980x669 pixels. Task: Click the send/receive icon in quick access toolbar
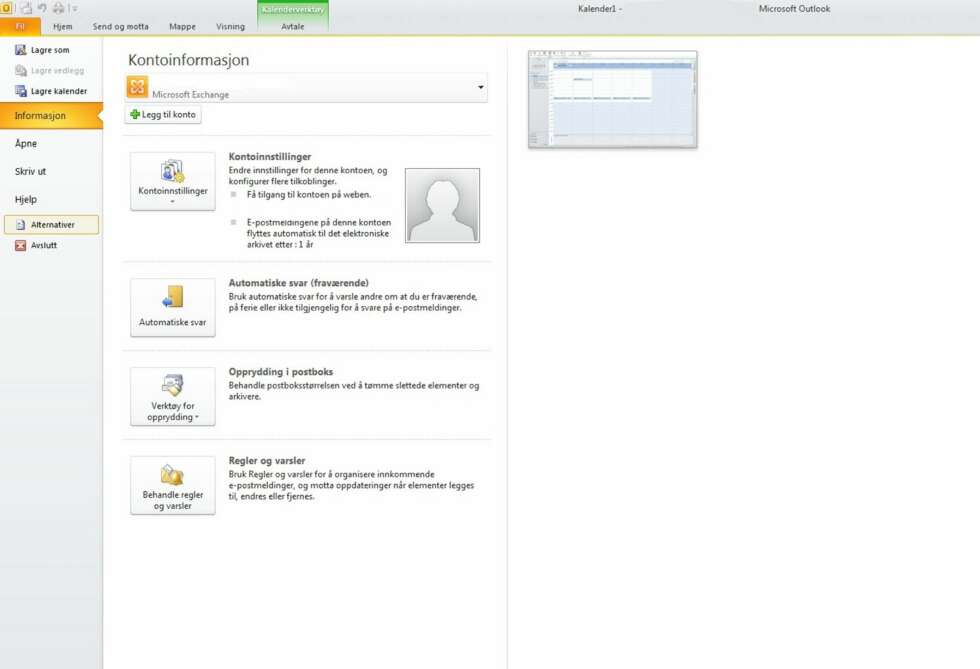tap(27, 8)
